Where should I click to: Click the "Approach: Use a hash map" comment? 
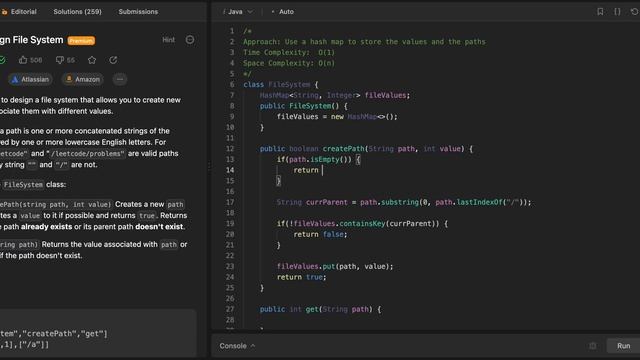click(x=364, y=42)
